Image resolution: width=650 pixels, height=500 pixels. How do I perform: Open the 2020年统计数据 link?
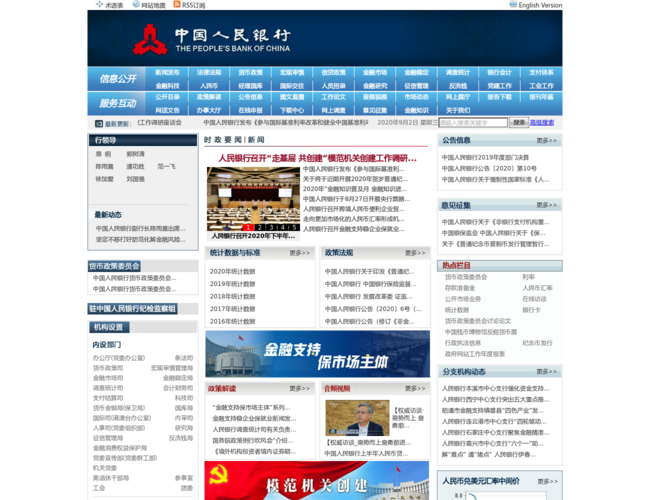coord(233,272)
